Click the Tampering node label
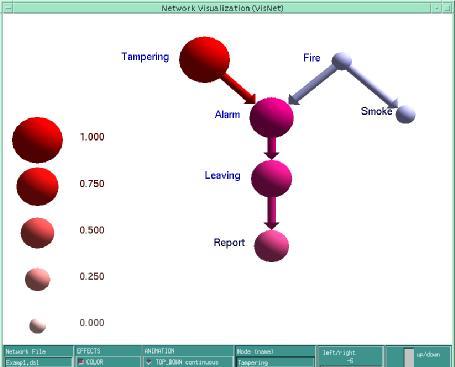The image size is (455, 367). 145,57
